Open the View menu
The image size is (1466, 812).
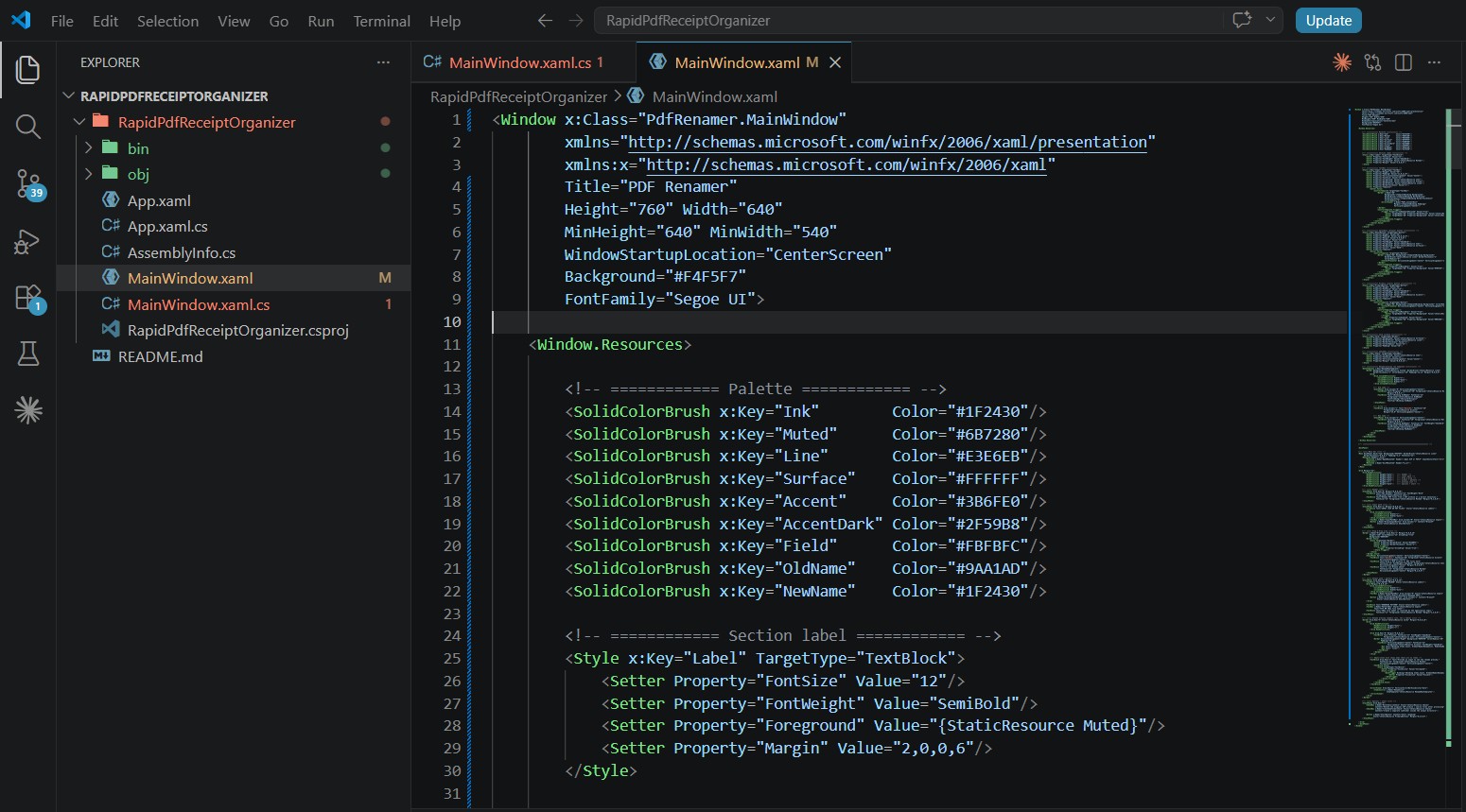234,21
